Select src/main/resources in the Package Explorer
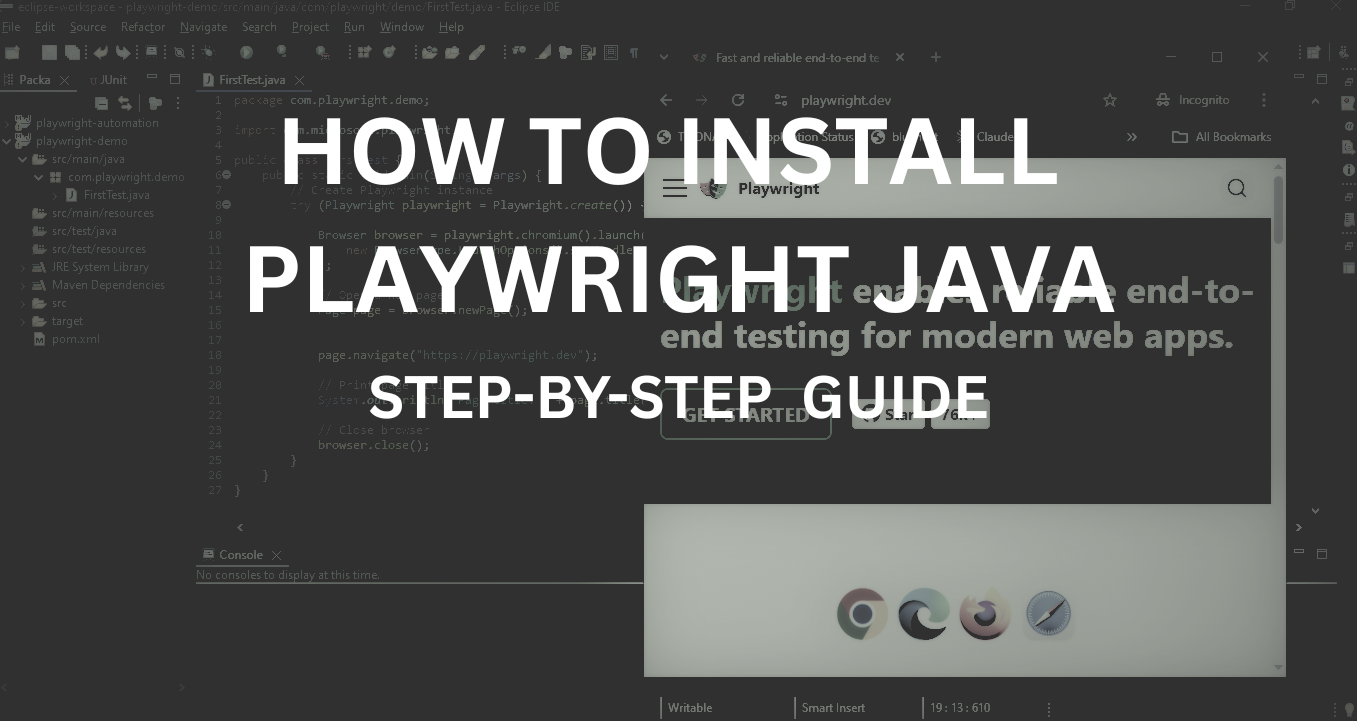The width and height of the screenshot is (1357, 721). pos(103,213)
